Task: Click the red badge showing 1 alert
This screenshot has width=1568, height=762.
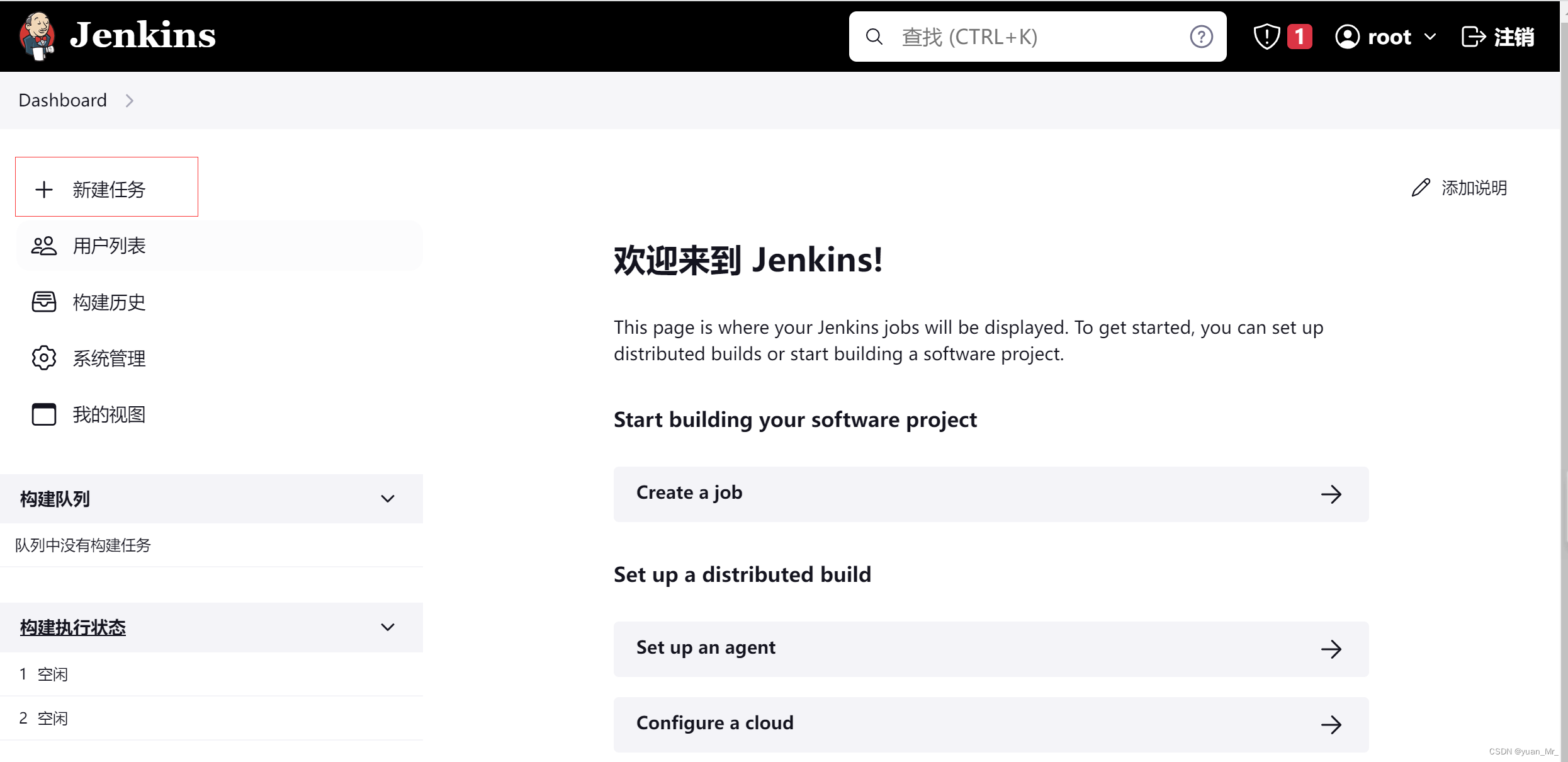Action: [1299, 37]
